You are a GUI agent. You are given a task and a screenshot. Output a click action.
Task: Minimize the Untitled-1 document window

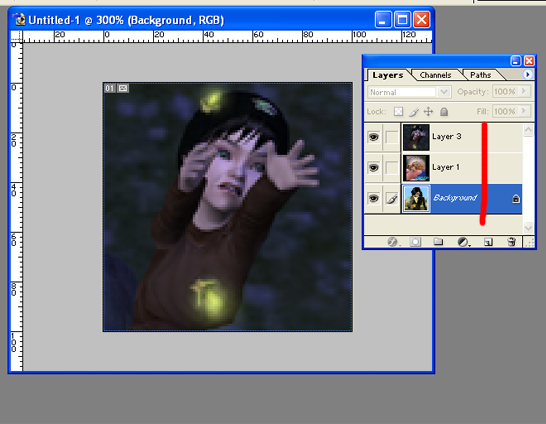(x=383, y=19)
